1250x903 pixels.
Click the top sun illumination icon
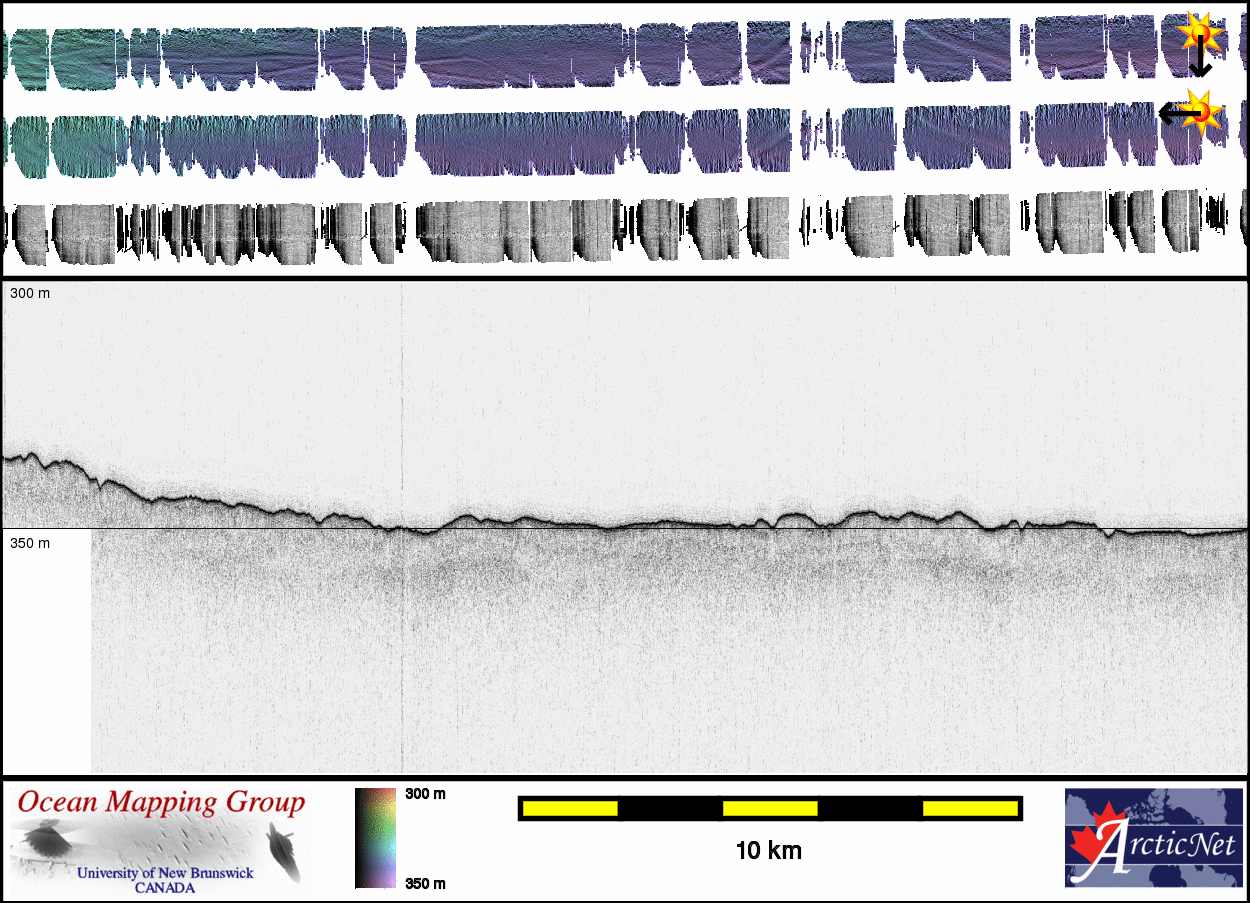click(x=1199, y=34)
